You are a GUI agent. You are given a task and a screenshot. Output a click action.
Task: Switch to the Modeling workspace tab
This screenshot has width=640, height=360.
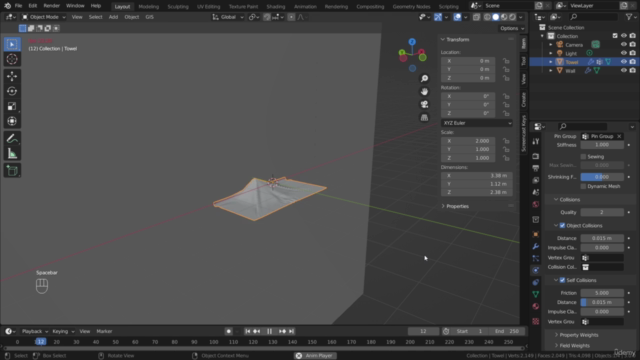[149, 7]
